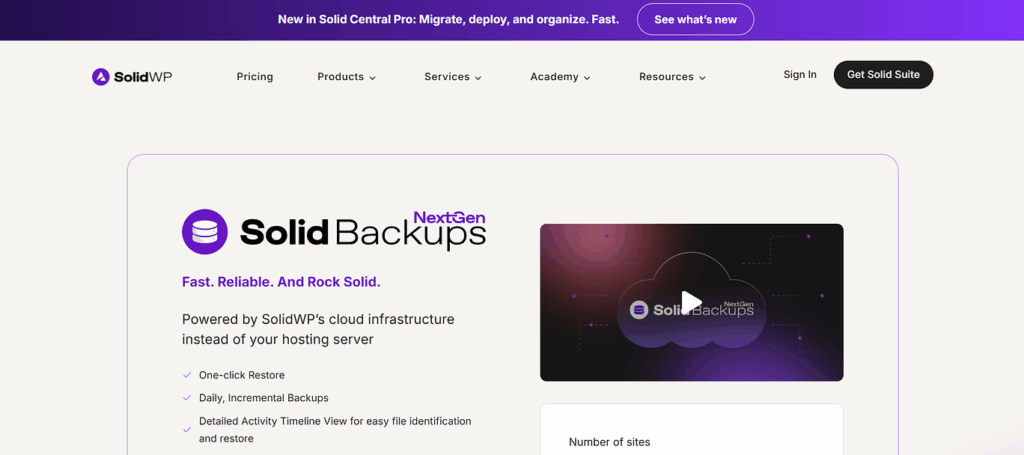
Task: Expand the Products dropdown chevron
Action: (372, 78)
